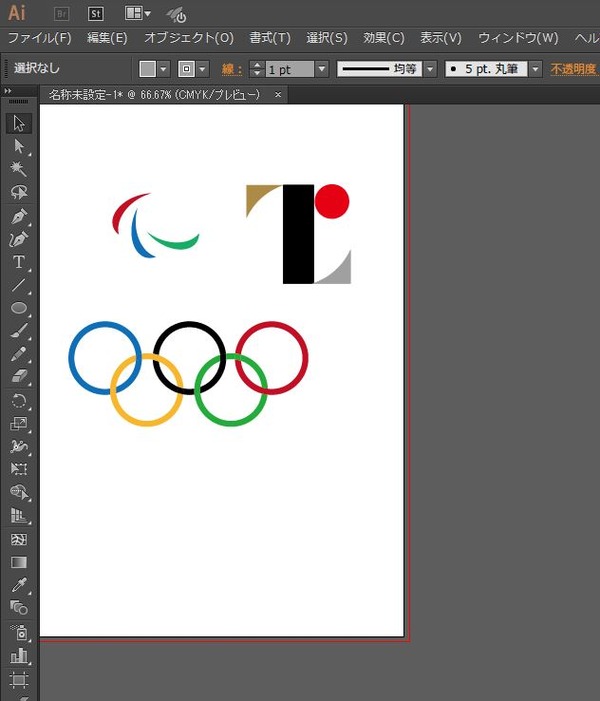Open the 効果(C) menu

tap(384, 38)
